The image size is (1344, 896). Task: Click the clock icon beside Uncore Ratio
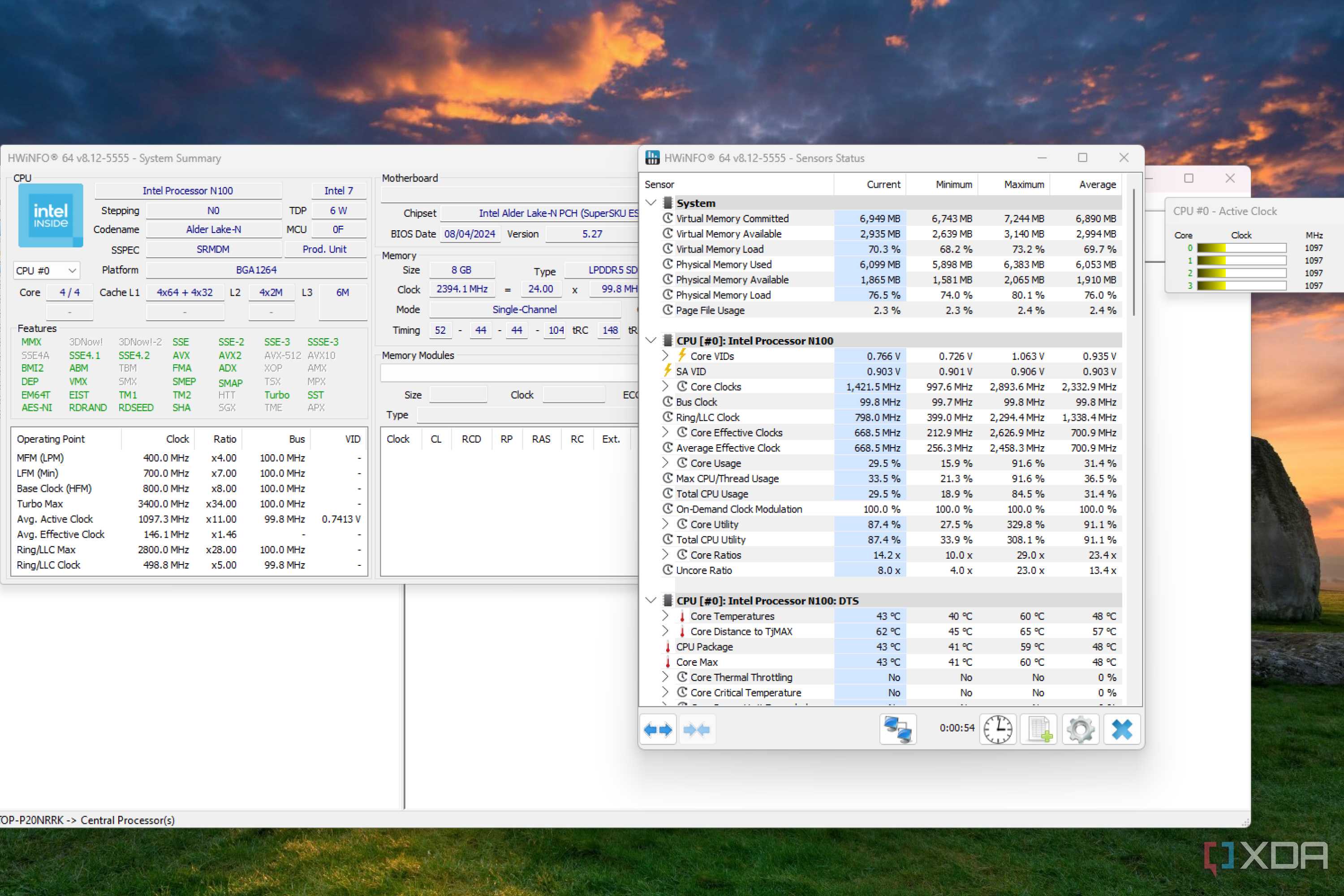(x=668, y=570)
